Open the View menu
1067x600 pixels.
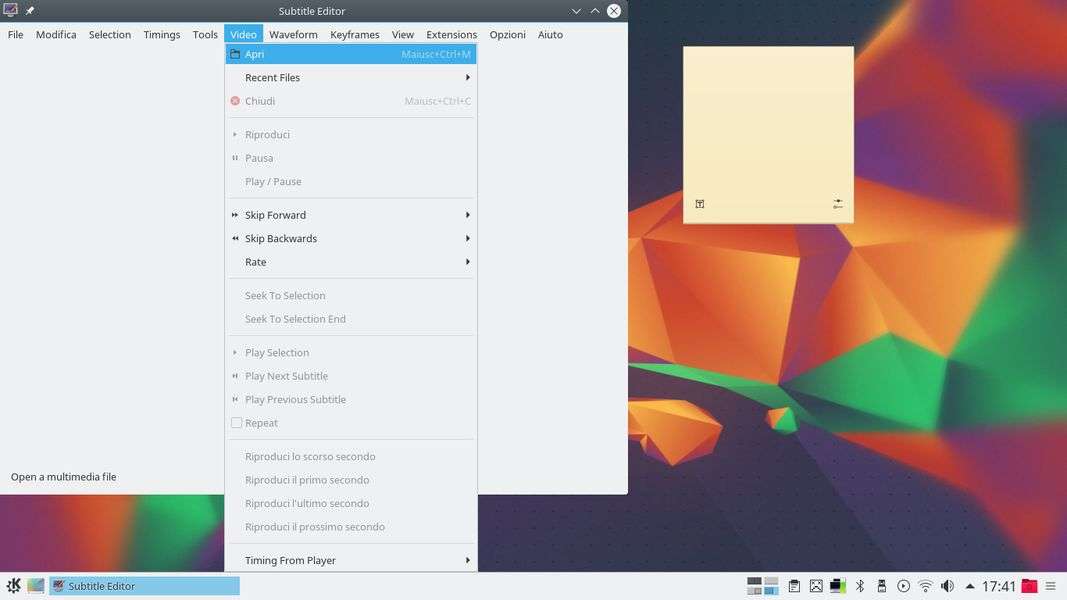pos(402,34)
